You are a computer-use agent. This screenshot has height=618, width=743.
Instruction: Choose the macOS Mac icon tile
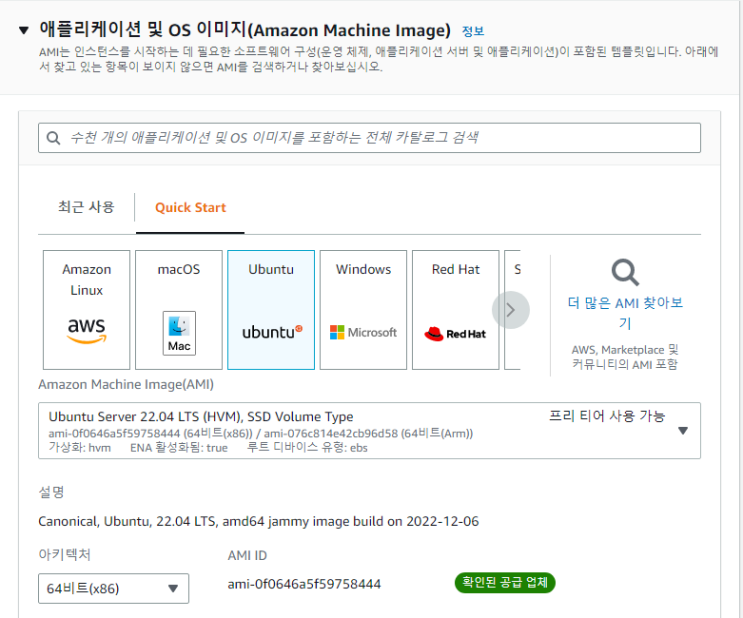[179, 310]
